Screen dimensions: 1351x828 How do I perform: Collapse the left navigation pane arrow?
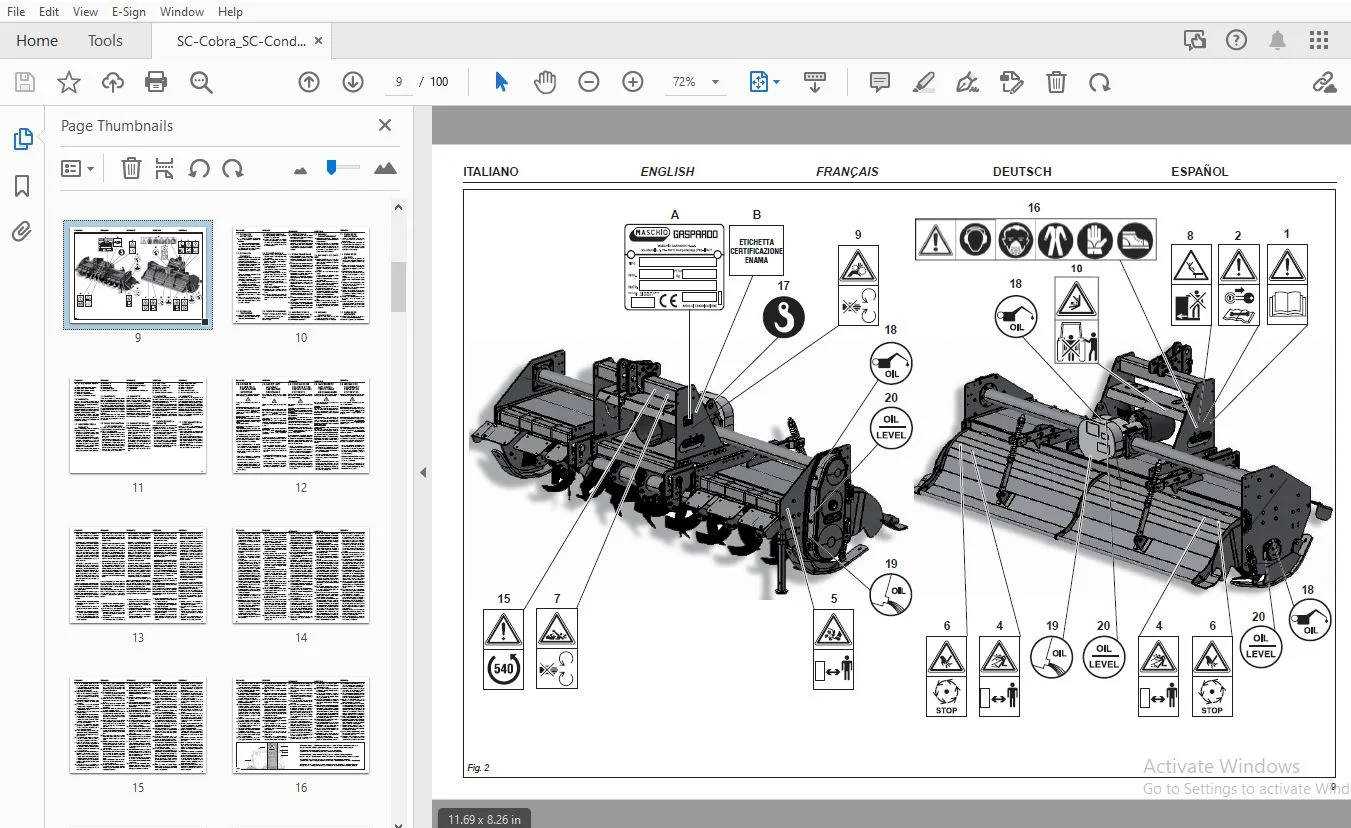click(x=423, y=472)
